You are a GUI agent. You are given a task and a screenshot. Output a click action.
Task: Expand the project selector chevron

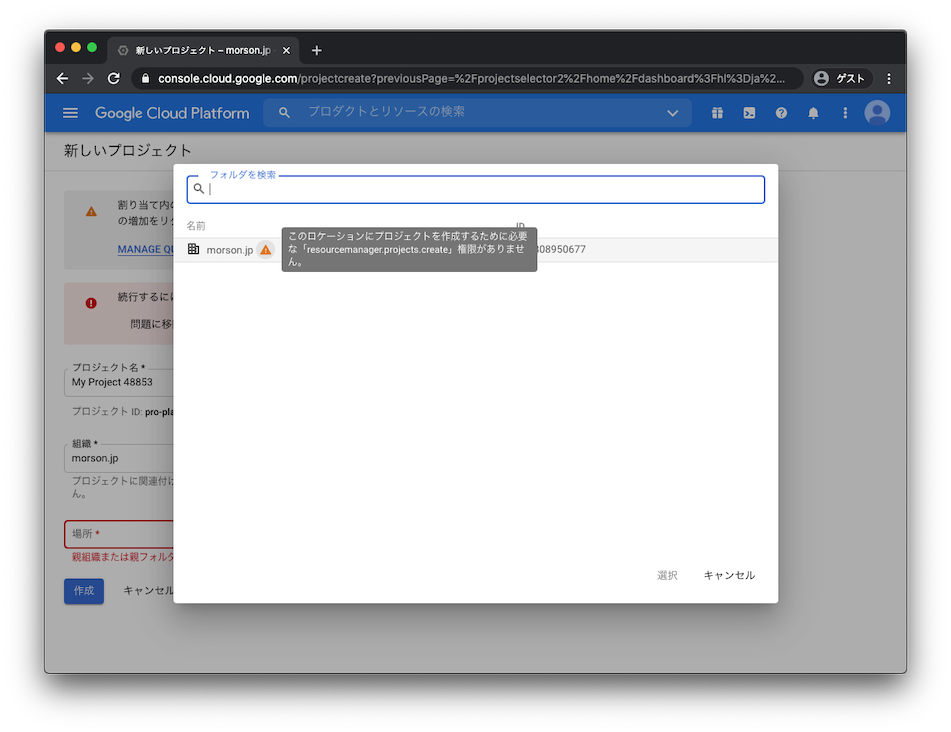[673, 113]
